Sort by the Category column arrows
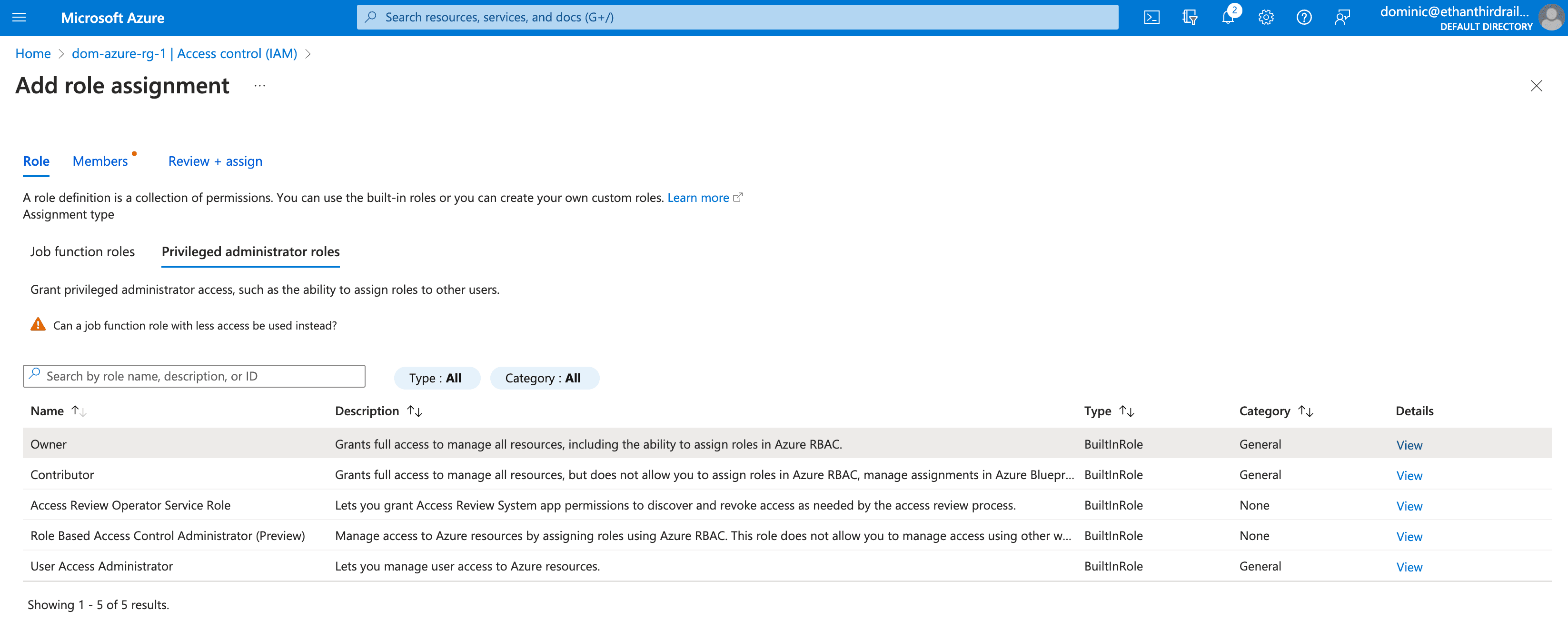Image resolution: width=1568 pixels, height=621 pixels. tap(1306, 411)
